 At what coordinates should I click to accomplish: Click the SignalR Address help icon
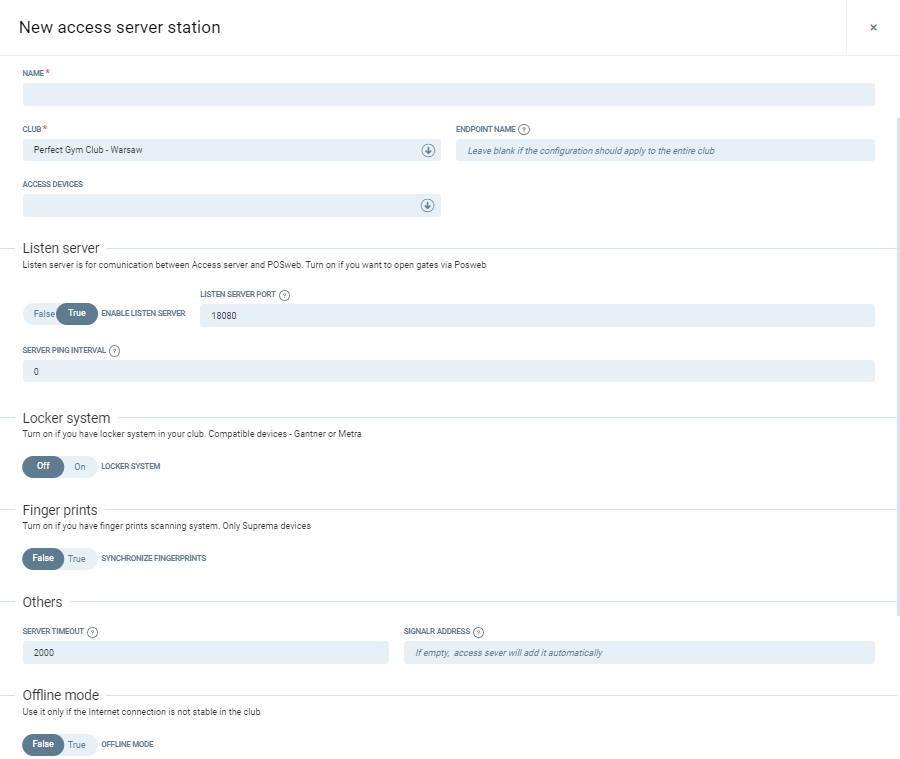coord(478,632)
